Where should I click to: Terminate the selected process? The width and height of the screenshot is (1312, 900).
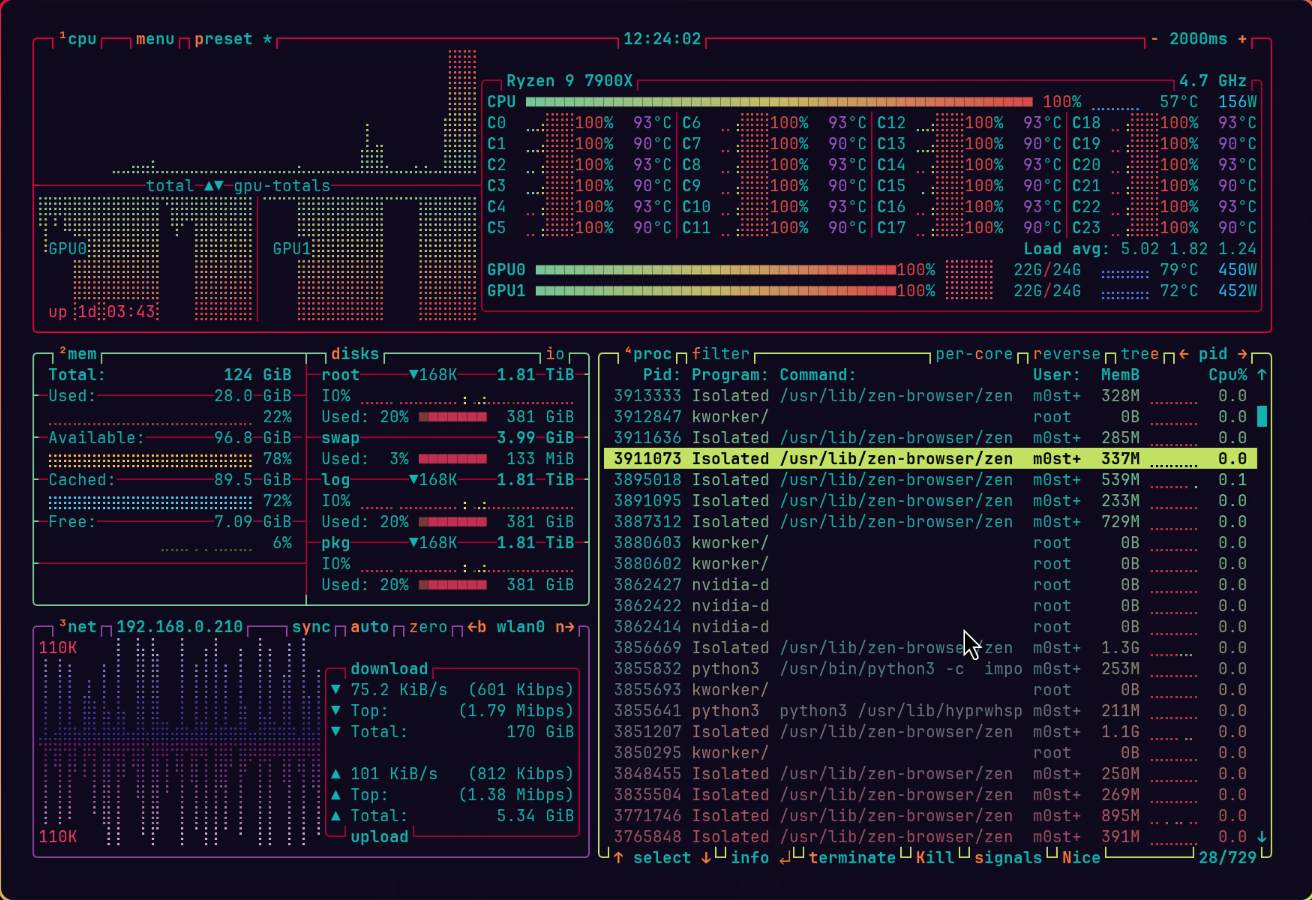click(x=852, y=857)
